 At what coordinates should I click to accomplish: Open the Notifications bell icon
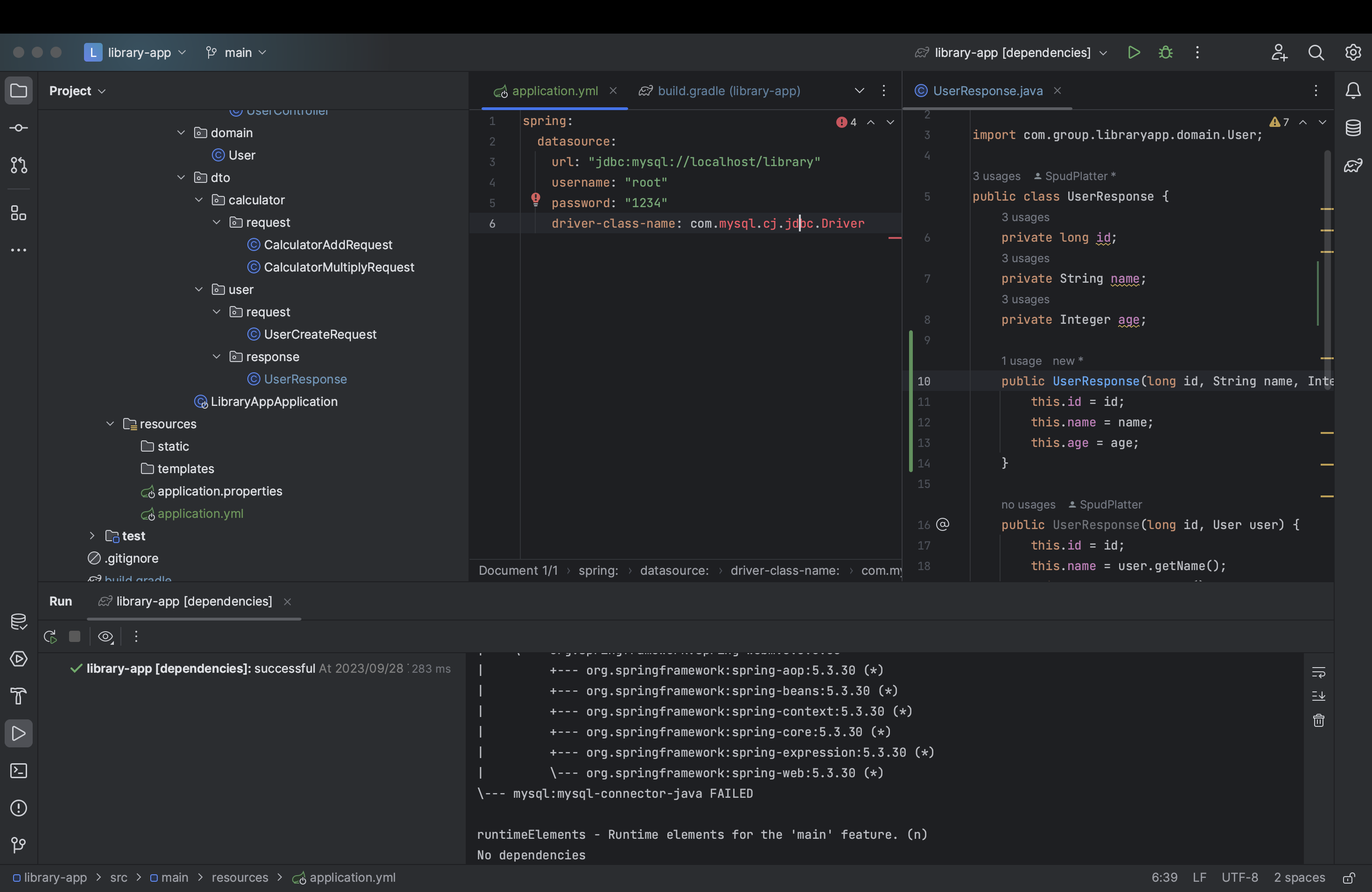(x=1353, y=91)
